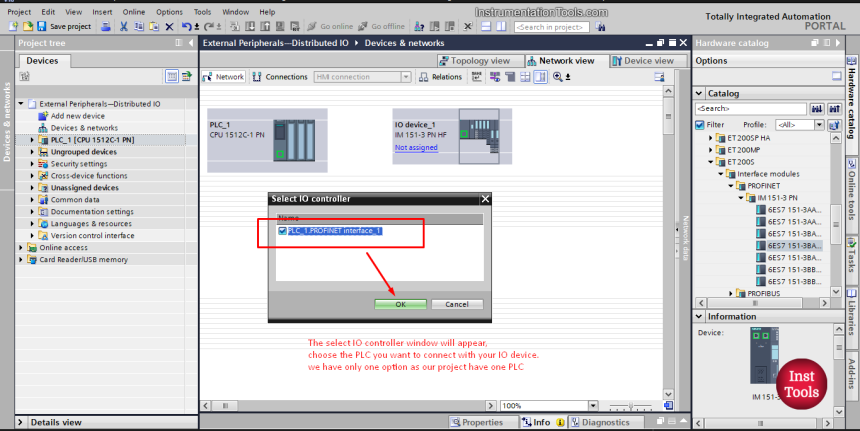Expand the ET 200MP catalog folder
Image resolution: width=860 pixels, height=431 pixels.
coord(711,150)
